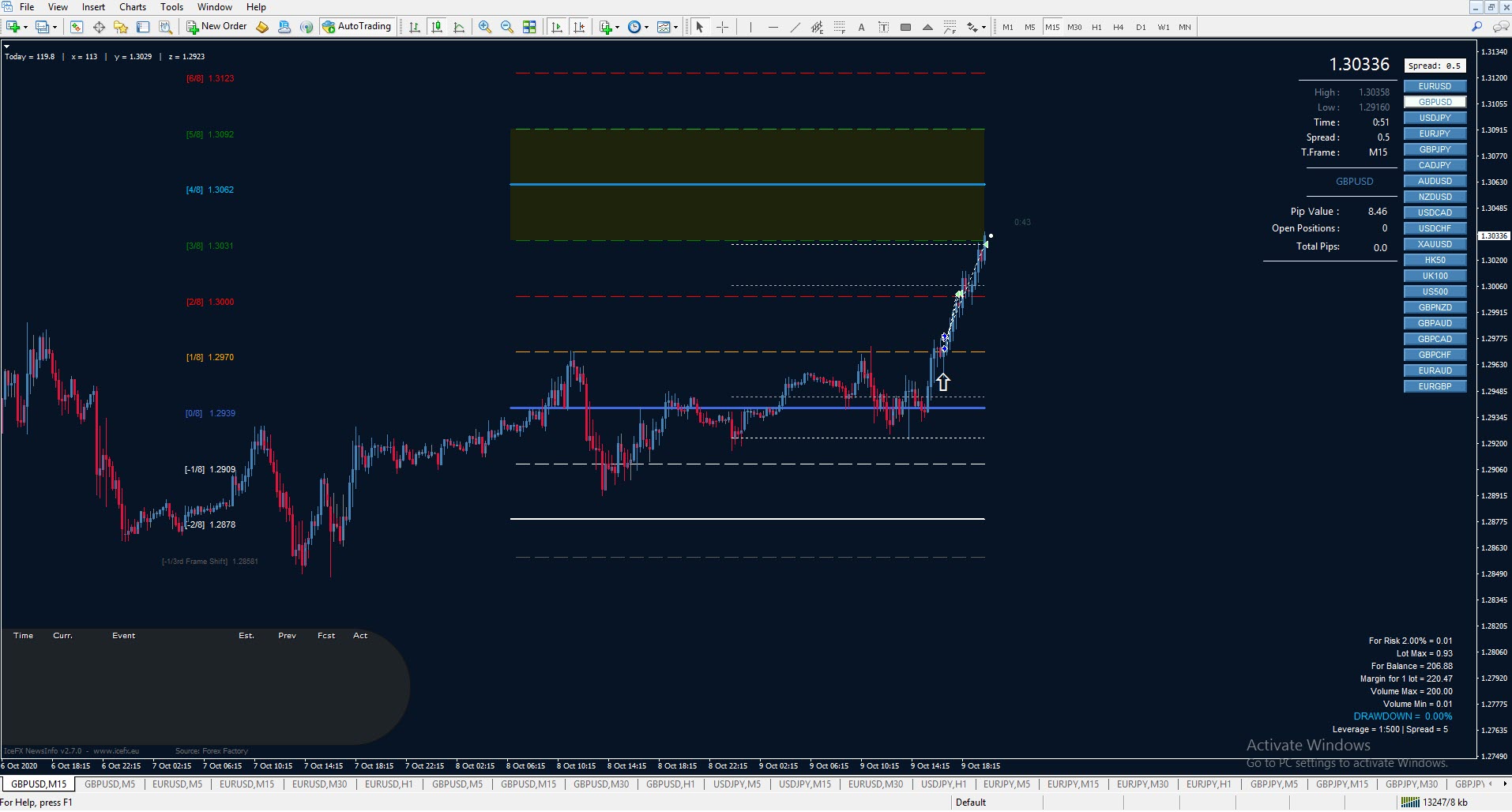1512x812 pixels.
Task: Select the EURGBP symbol button
Action: point(1435,386)
